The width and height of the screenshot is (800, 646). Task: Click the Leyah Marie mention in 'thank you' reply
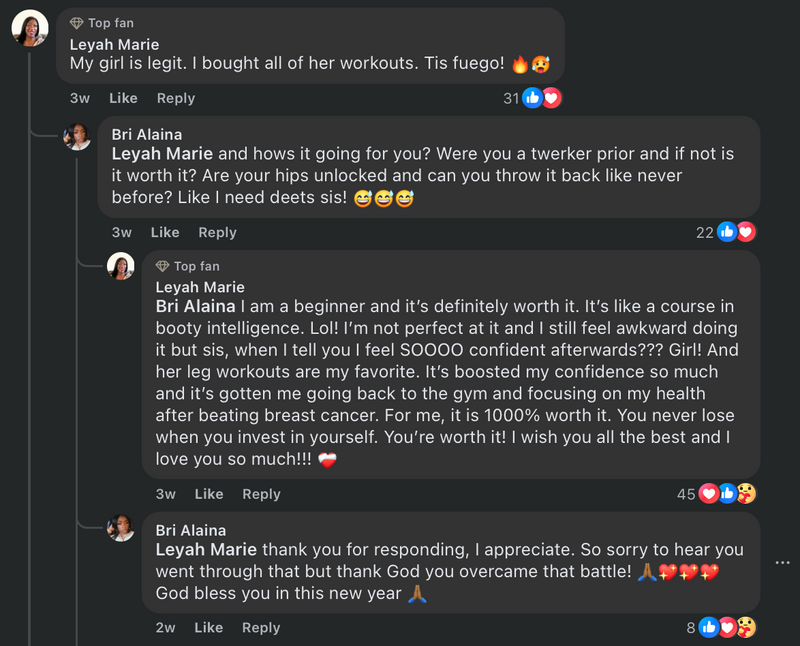208,549
